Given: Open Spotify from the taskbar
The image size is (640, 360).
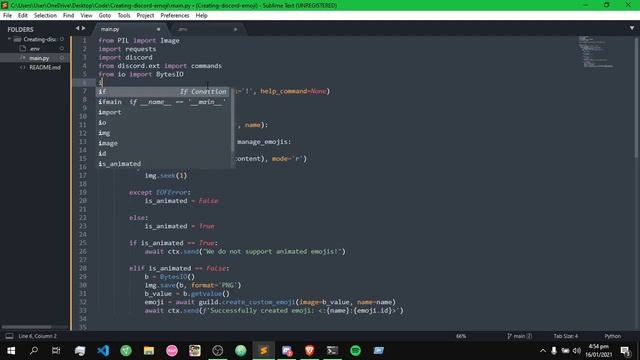Looking at the screenshot, I should 356,351.
